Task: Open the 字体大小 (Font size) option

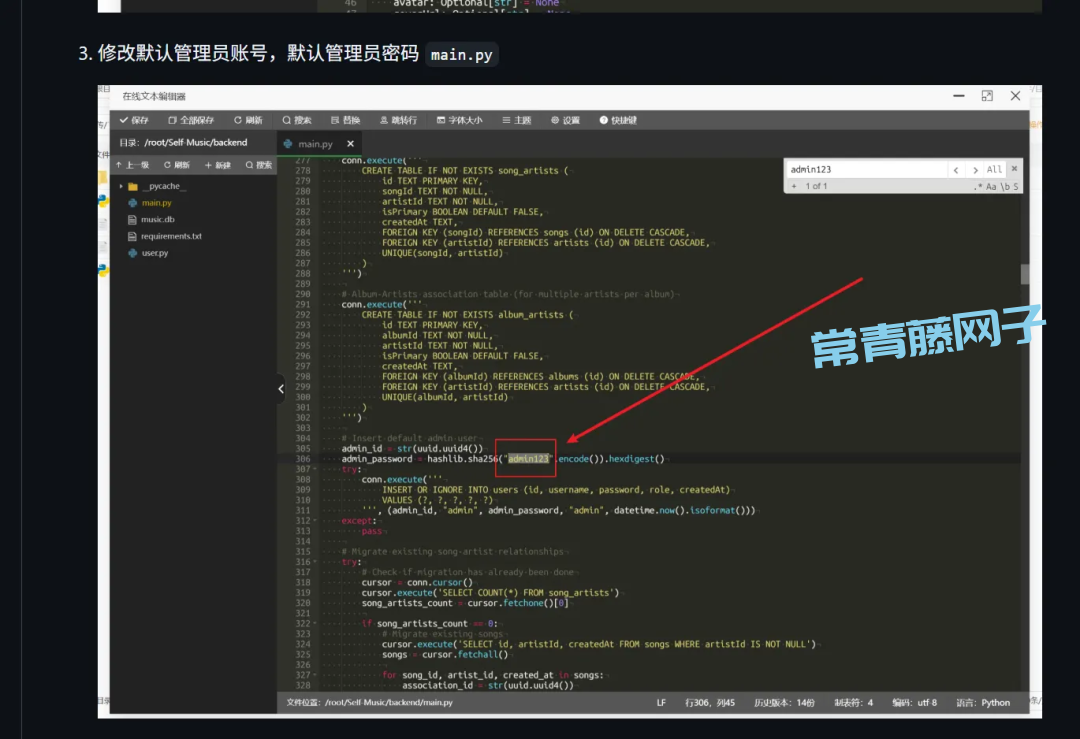Action: pos(458,120)
